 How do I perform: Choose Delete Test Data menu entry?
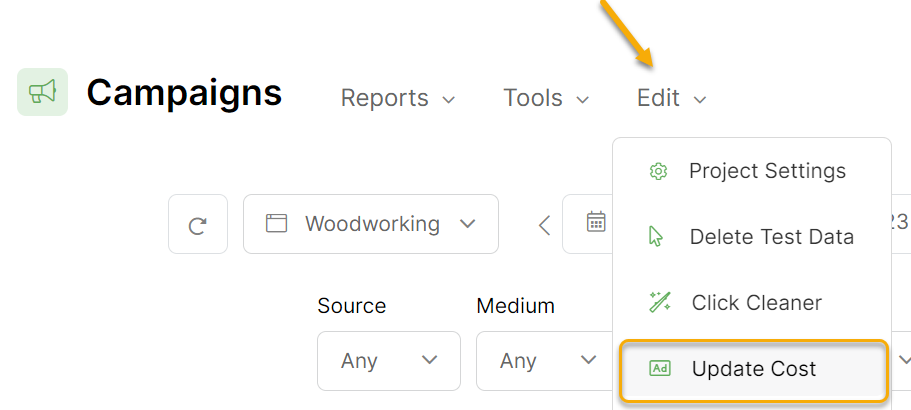771,237
